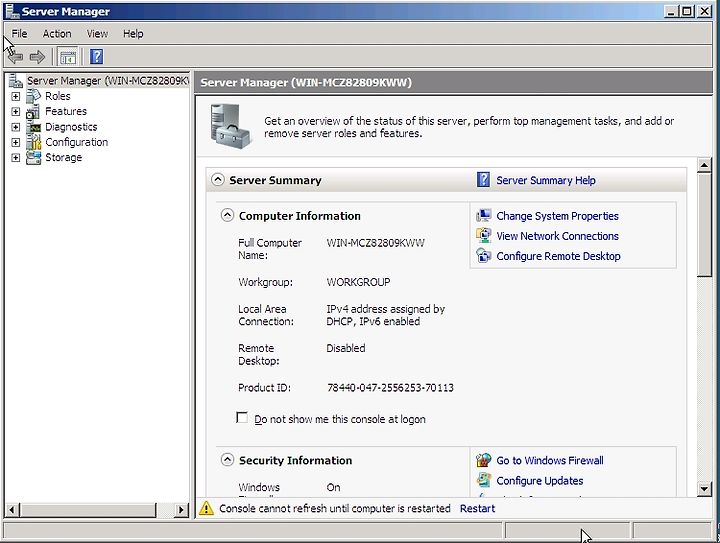Select Server Manager (WIN-MCZ82809K root node text
Image resolution: width=720 pixels, height=543 pixels.
pos(107,81)
